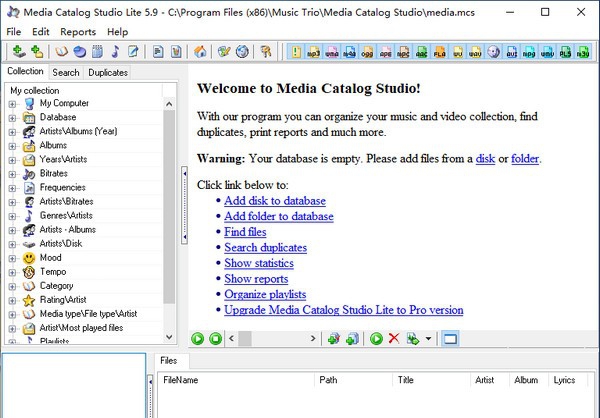
Task: Expand the Bitrates tree node
Action: [12, 174]
